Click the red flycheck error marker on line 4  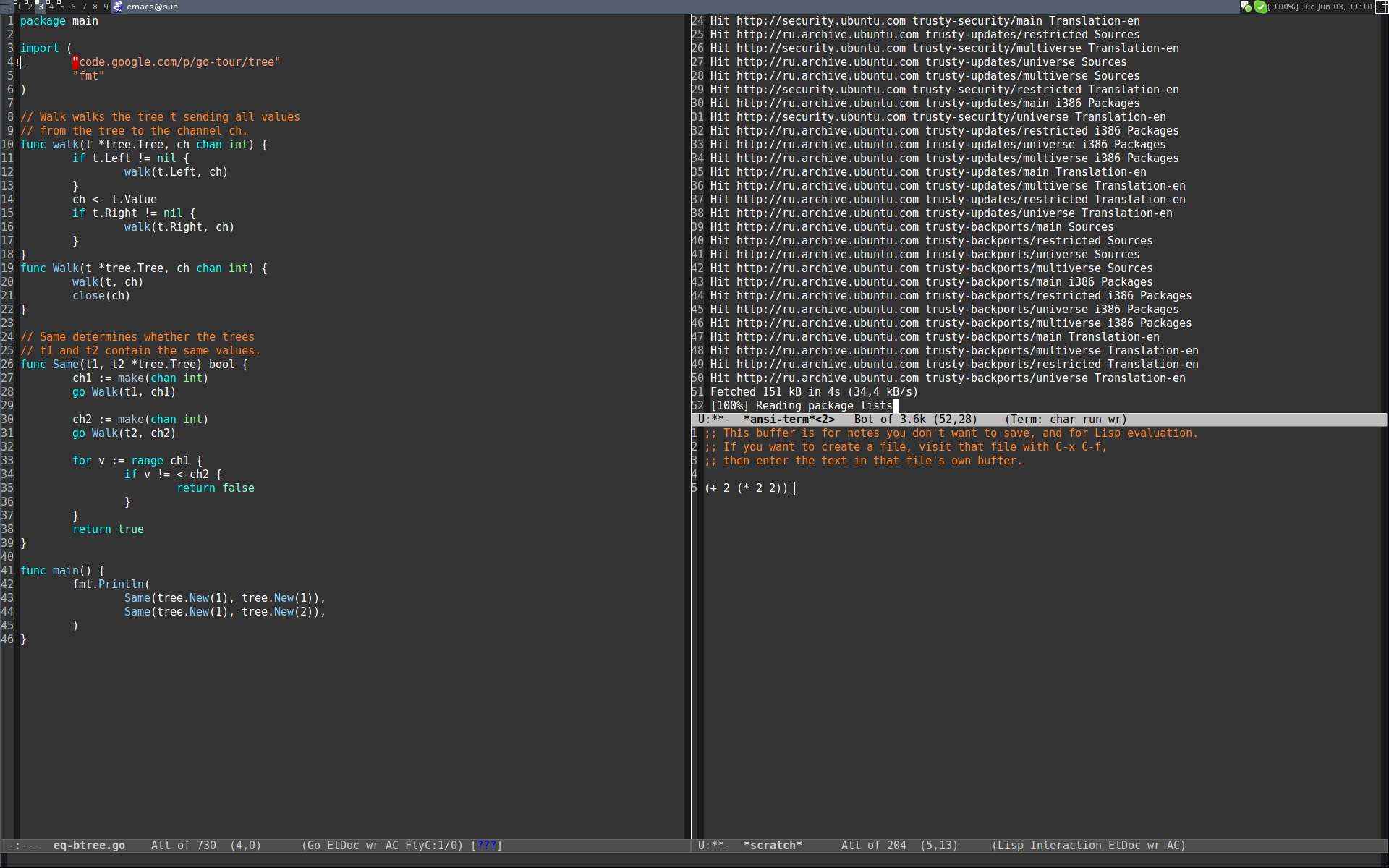tap(75, 62)
